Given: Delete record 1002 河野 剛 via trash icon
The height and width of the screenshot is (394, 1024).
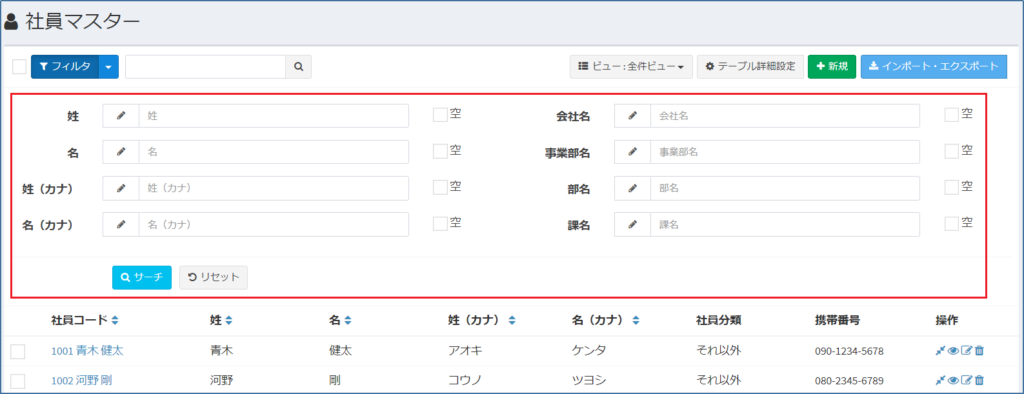Looking at the screenshot, I should click(979, 380).
